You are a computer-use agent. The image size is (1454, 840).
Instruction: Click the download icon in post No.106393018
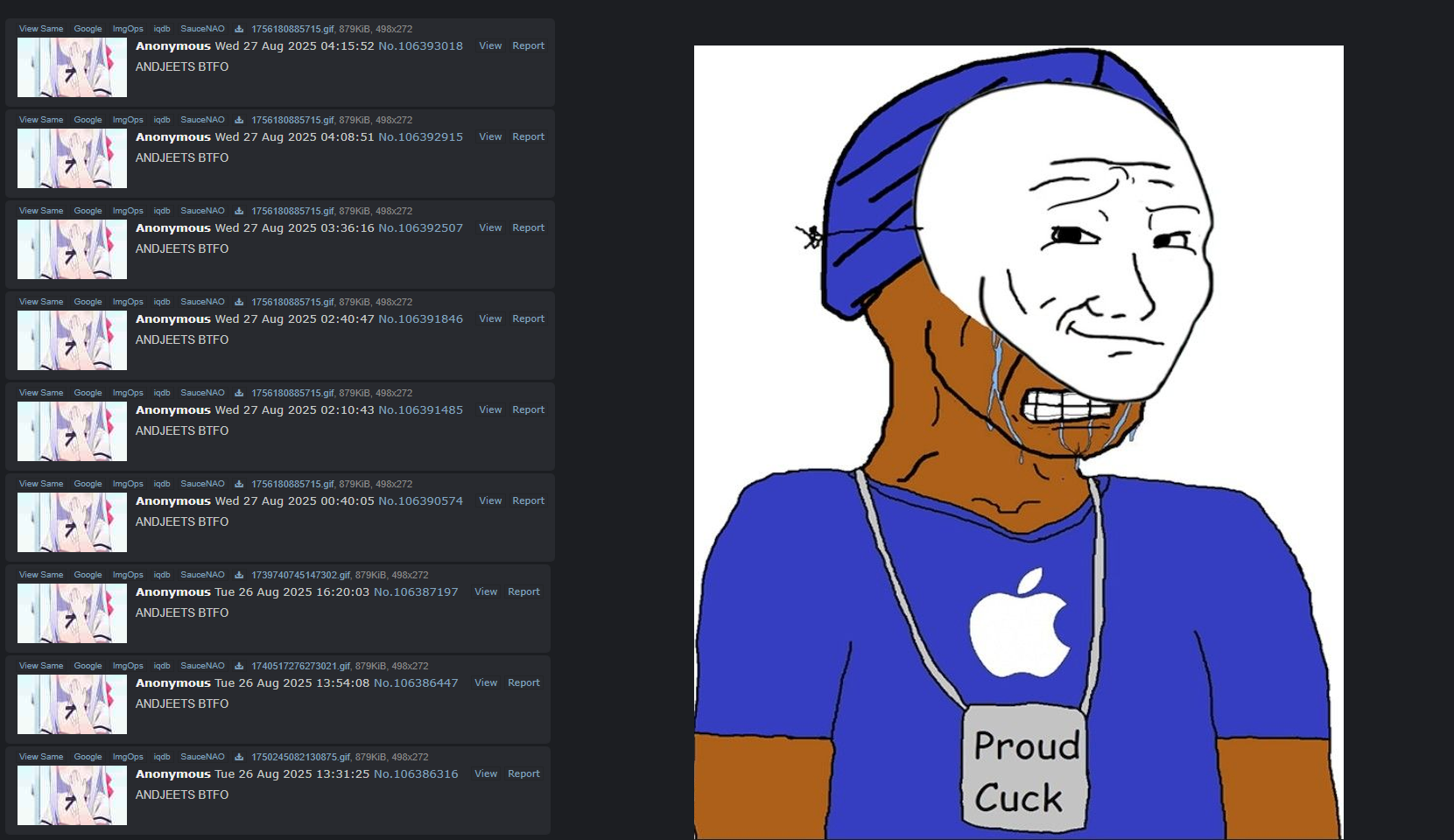[x=238, y=29]
